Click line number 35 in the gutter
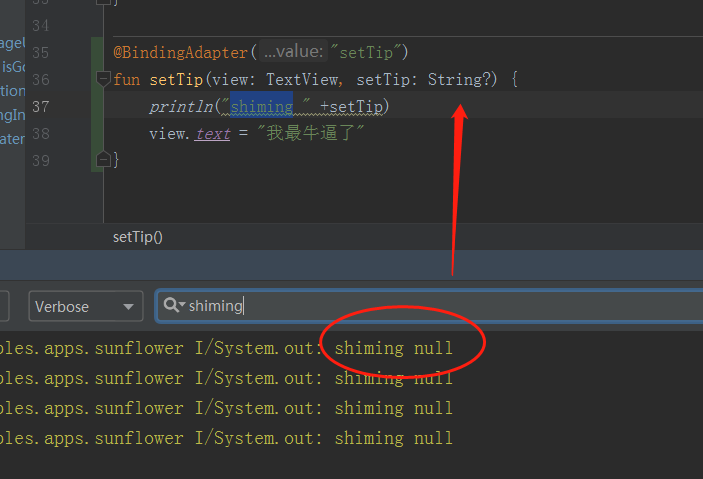Screen dimensions: 703x479 pyautogui.click(x=40, y=52)
